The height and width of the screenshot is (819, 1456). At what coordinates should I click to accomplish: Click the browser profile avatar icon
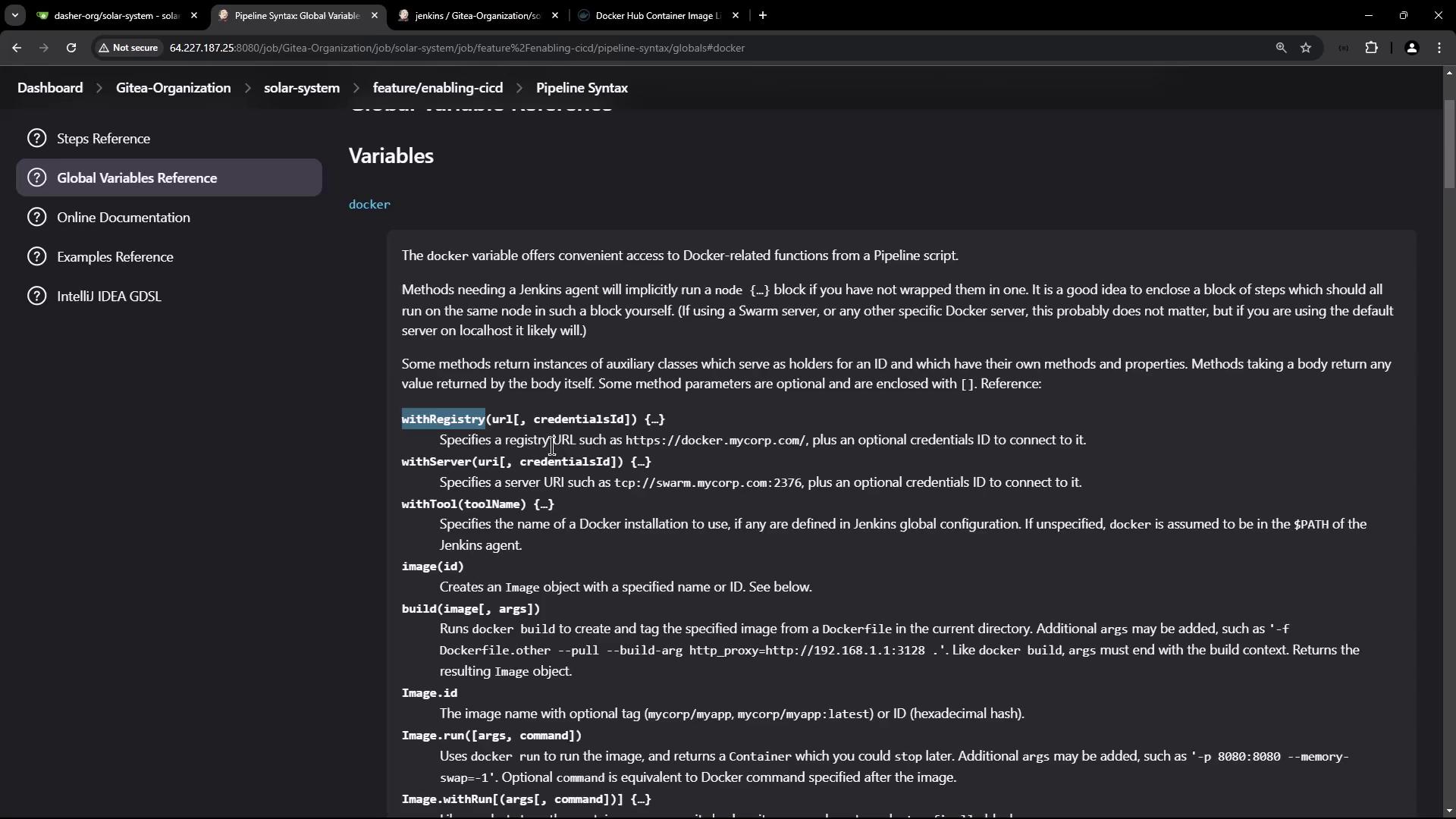[1411, 48]
